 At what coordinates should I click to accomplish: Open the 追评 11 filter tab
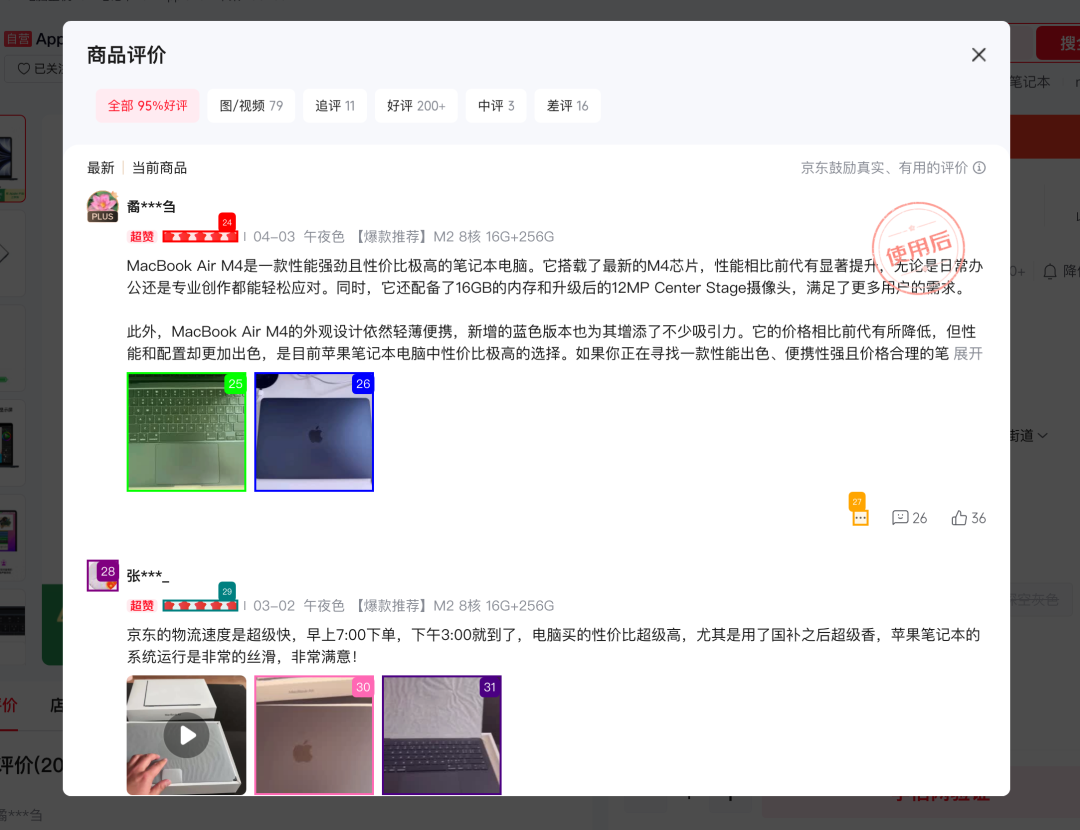(335, 105)
